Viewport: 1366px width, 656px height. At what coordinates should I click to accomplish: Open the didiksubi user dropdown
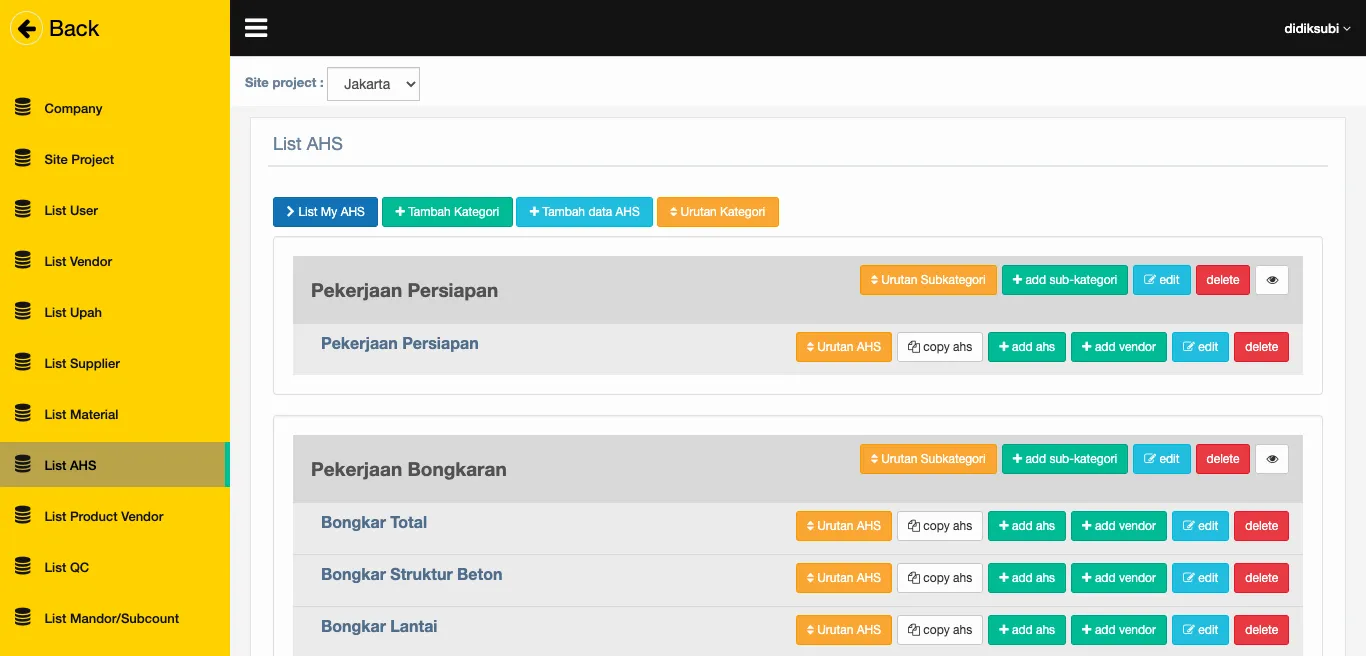point(1317,29)
